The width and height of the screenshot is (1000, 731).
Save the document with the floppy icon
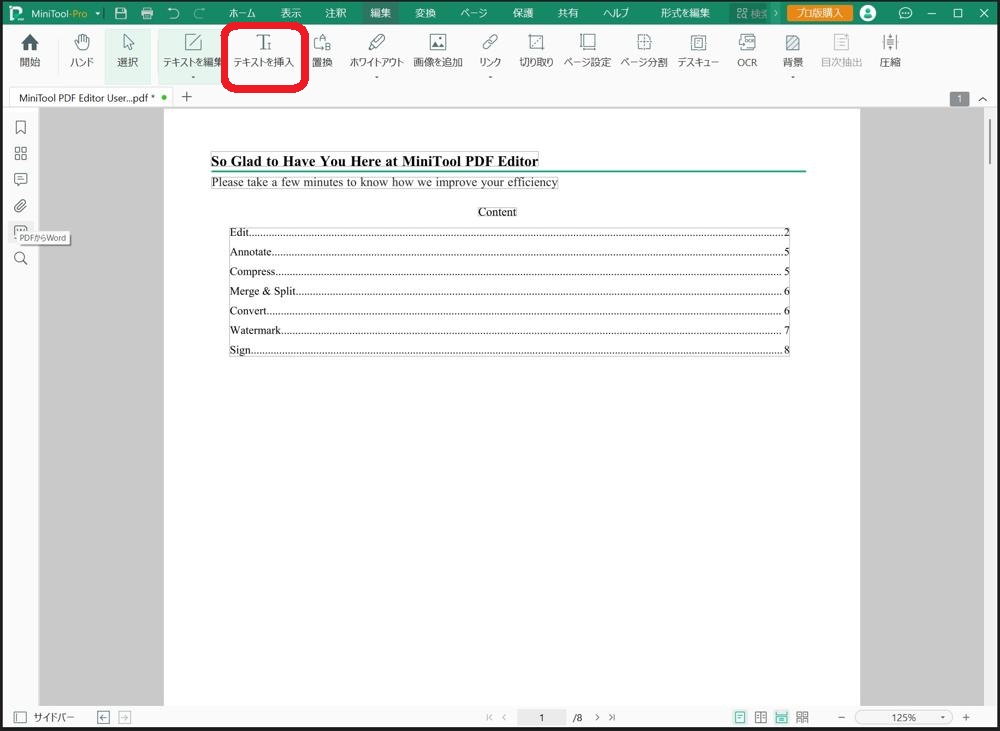[x=121, y=13]
